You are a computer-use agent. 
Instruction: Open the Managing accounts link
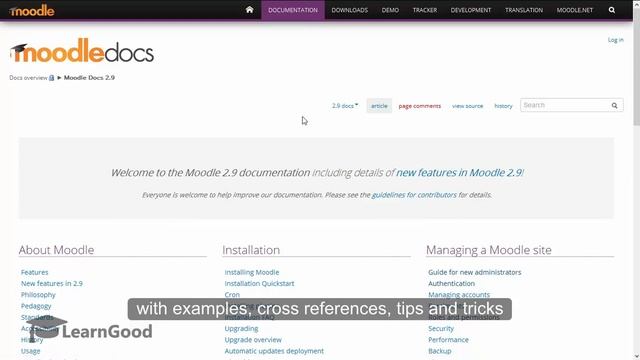pyautogui.click(x=459, y=295)
